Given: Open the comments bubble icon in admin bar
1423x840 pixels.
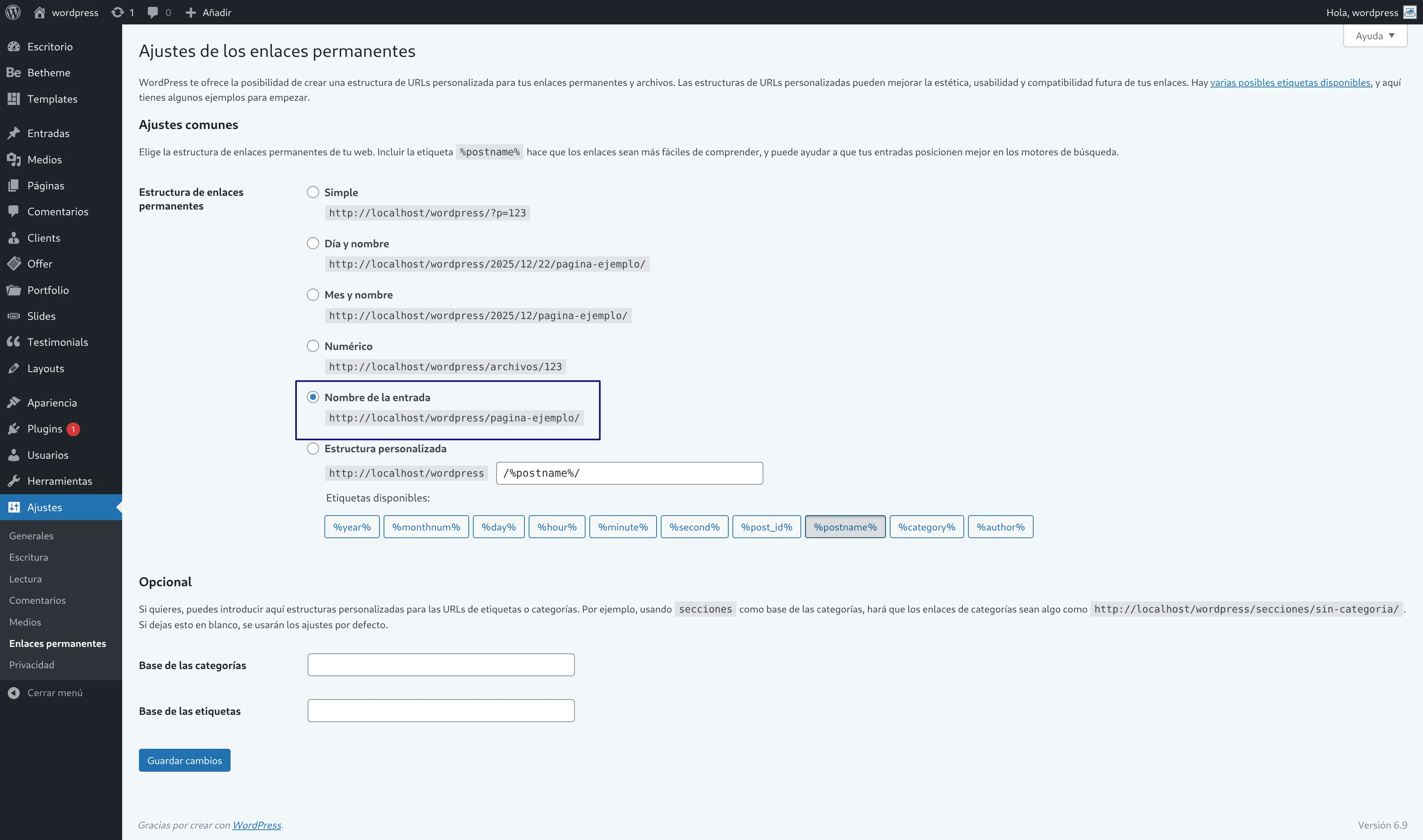Looking at the screenshot, I should pyautogui.click(x=152, y=12).
